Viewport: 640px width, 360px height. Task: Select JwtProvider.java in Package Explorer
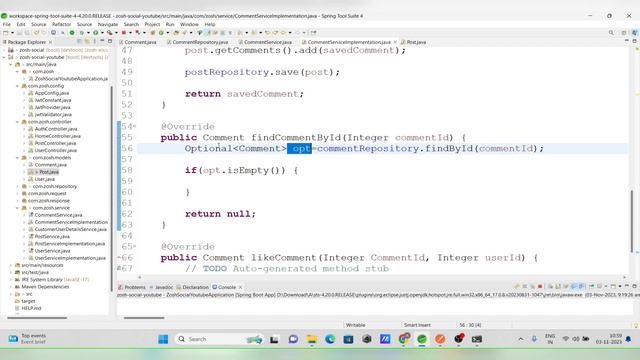click(52, 107)
